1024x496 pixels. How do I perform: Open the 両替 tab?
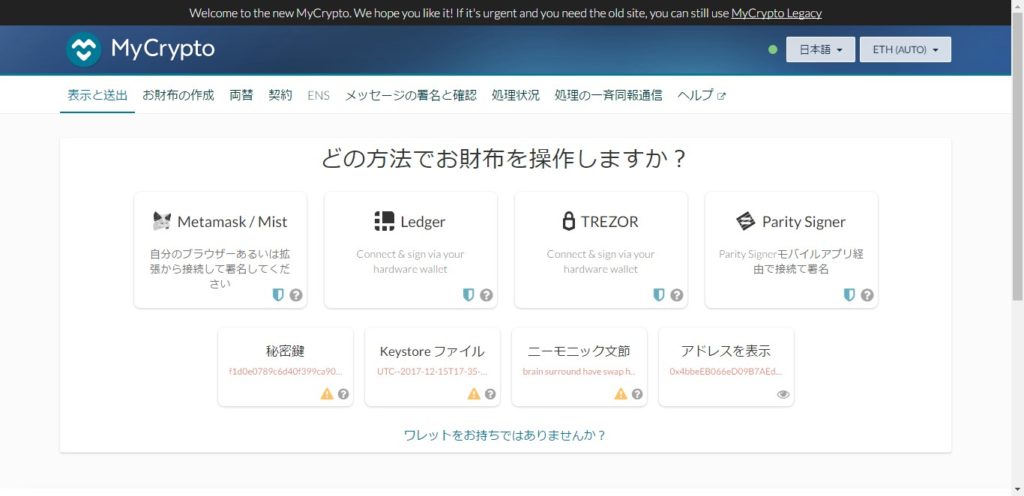point(241,95)
